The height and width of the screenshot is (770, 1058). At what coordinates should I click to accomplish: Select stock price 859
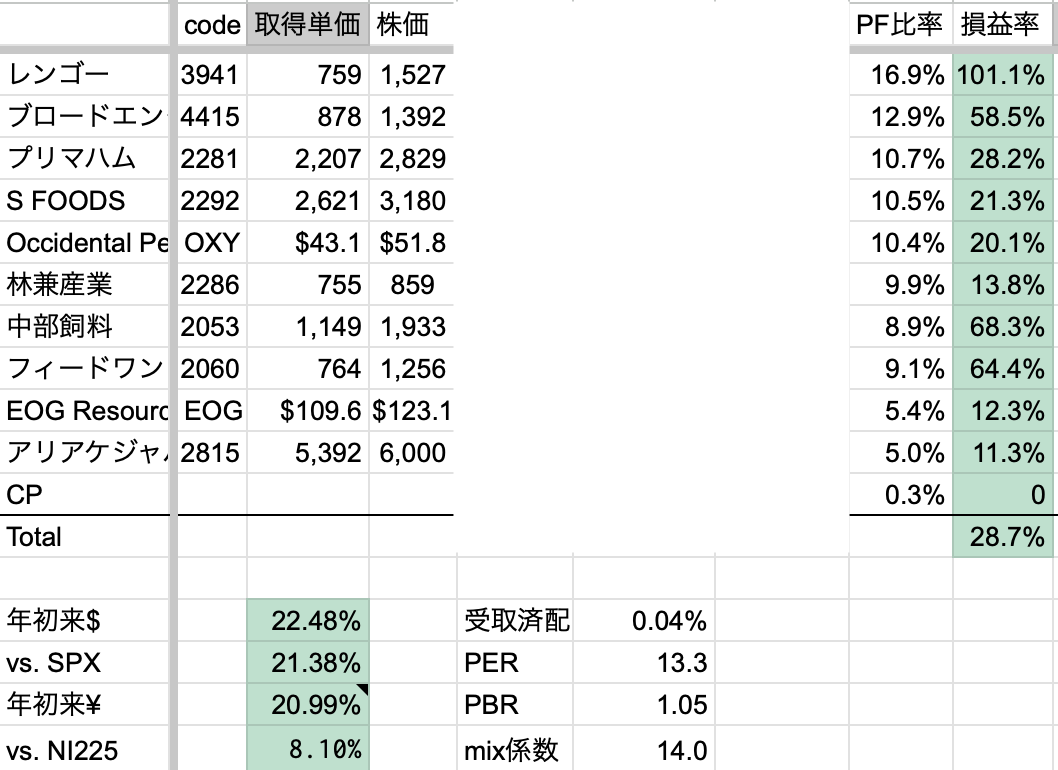pyautogui.click(x=411, y=284)
